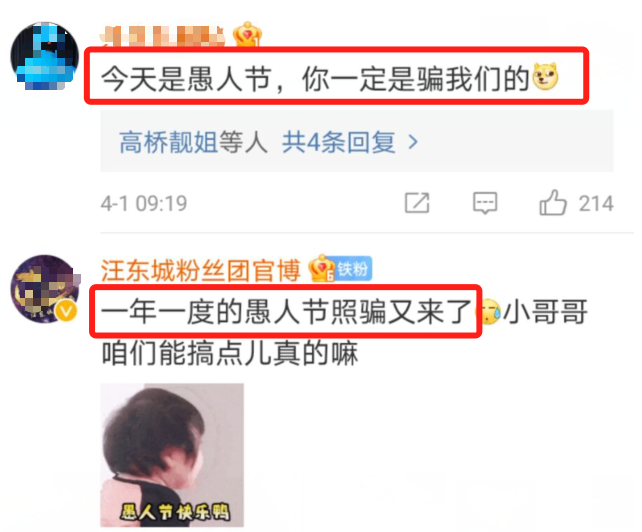Click the comment text 今天是愚人节

(x=186, y=78)
